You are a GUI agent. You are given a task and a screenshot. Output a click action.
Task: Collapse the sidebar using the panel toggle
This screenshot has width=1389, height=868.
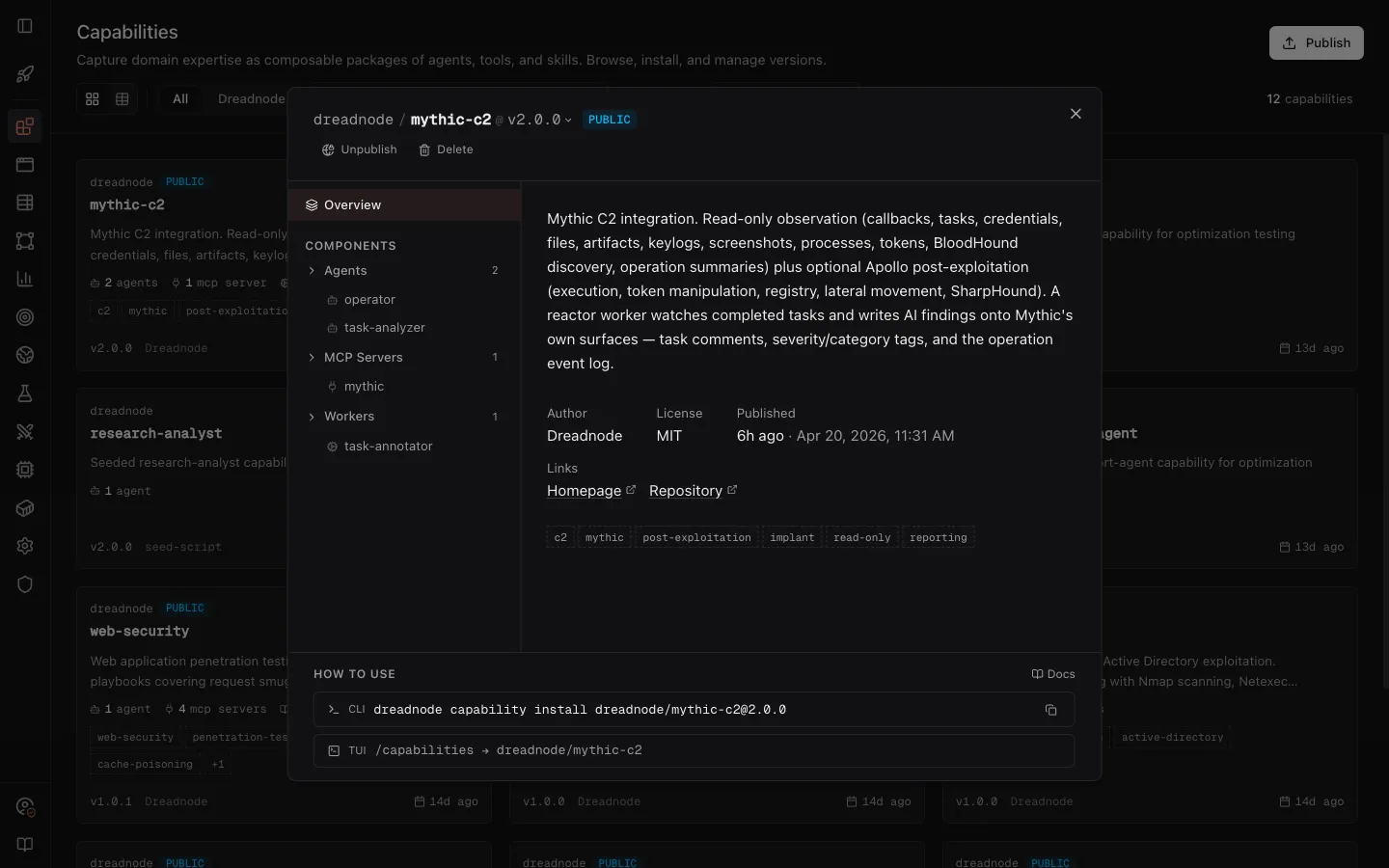point(25,26)
